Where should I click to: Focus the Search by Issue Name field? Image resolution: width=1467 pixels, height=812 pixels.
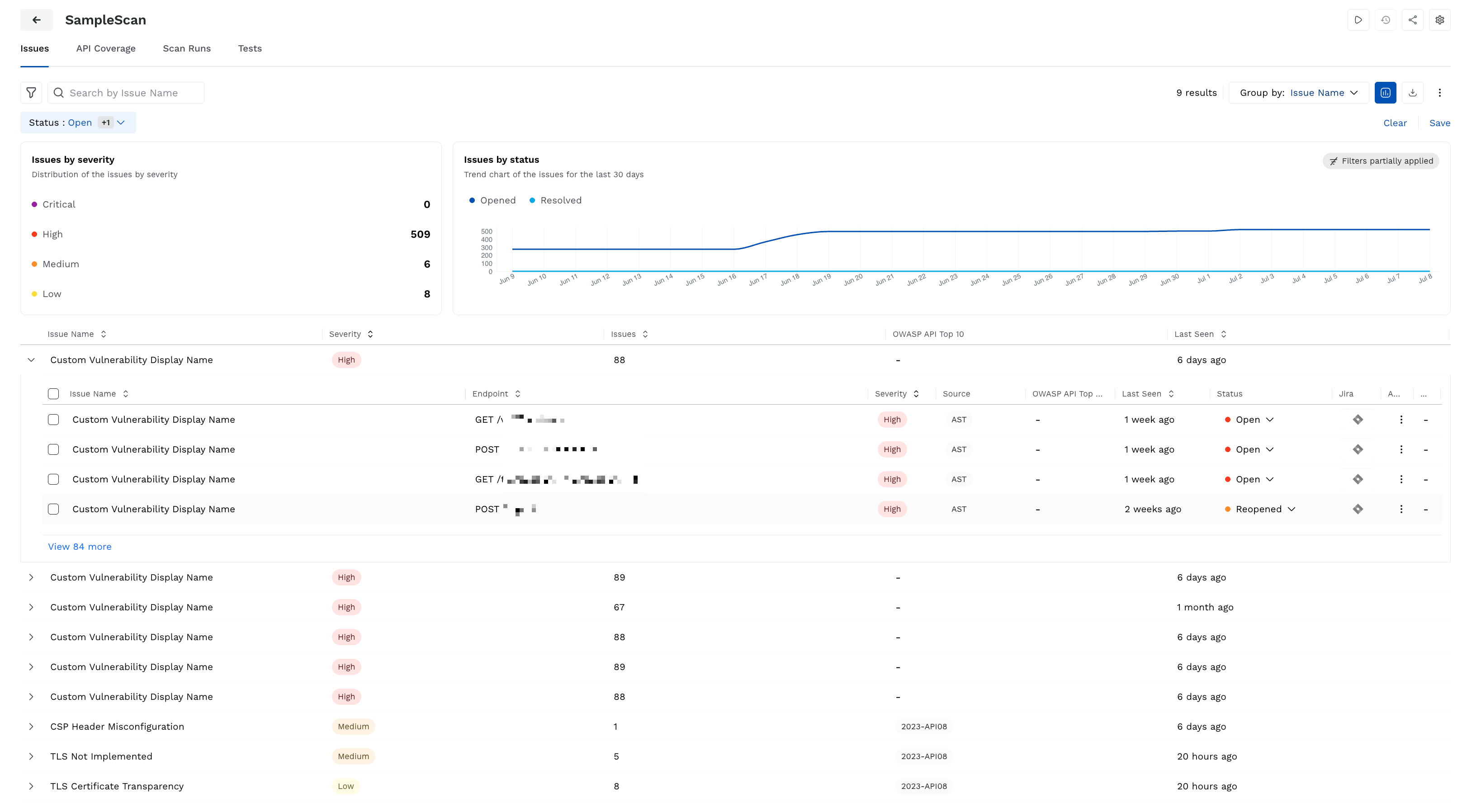click(126, 93)
